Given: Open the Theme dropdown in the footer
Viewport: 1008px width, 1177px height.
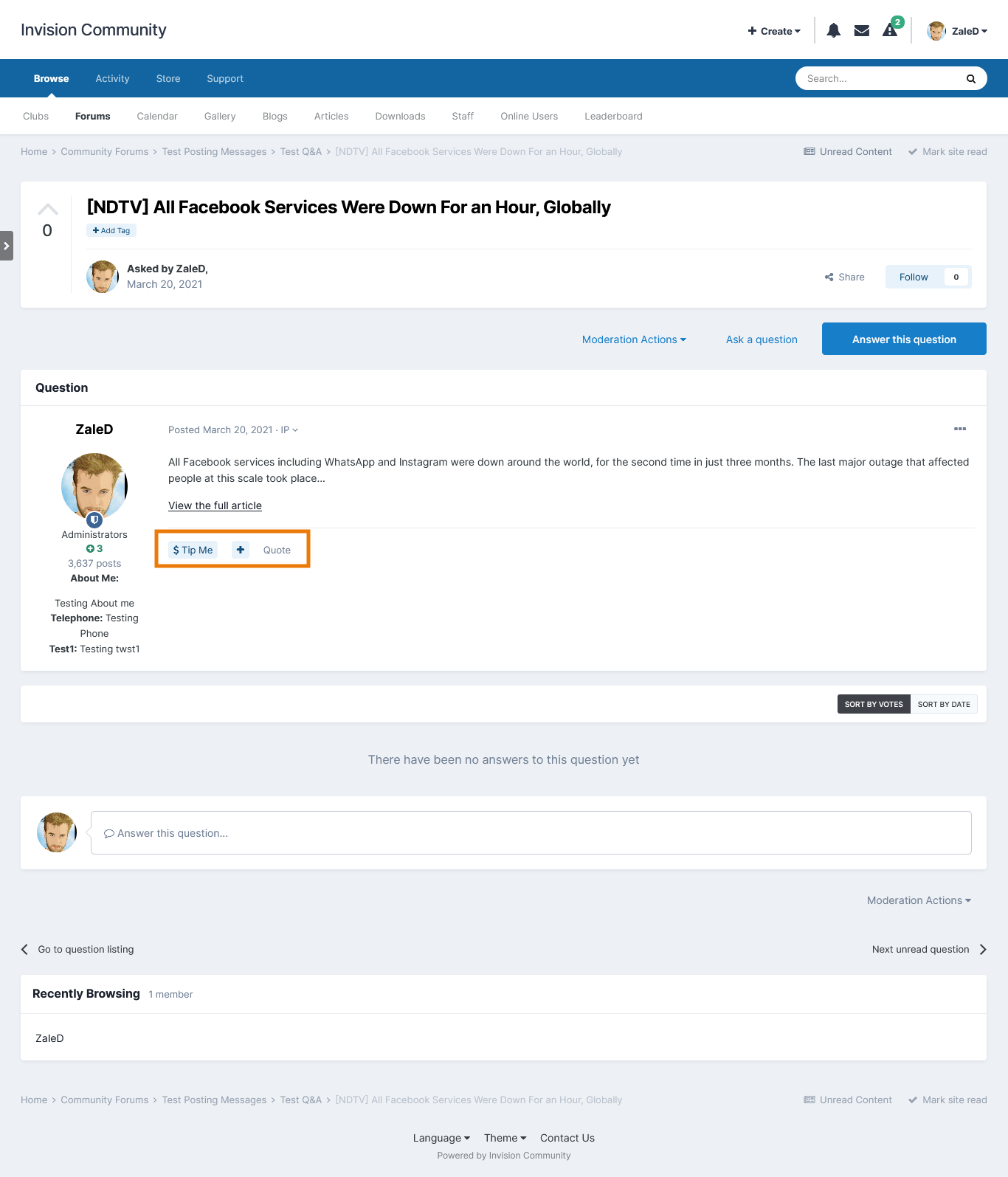Looking at the screenshot, I should (505, 1138).
